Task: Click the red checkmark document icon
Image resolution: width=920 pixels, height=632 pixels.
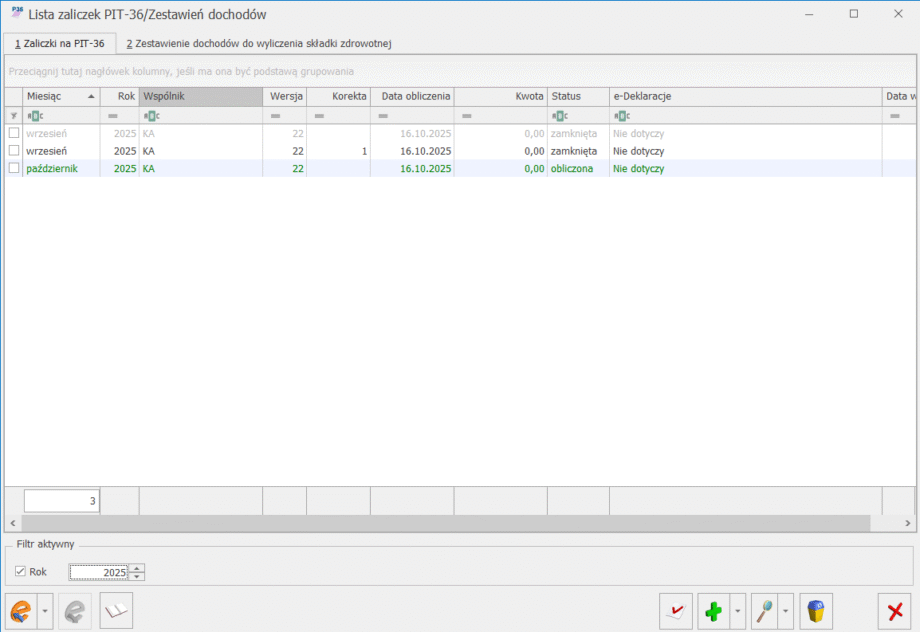Action: [676, 610]
